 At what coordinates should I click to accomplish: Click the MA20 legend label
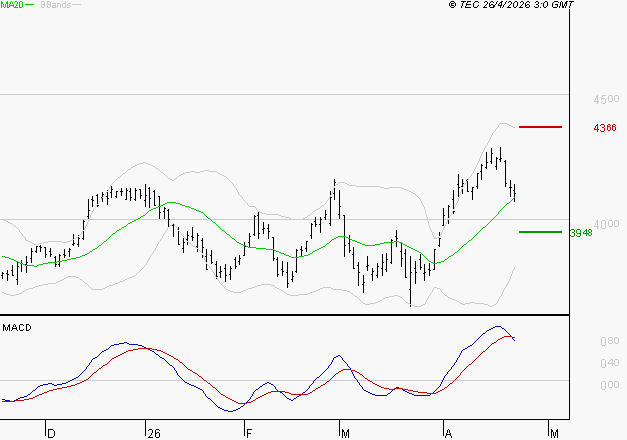tap(12, 5)
